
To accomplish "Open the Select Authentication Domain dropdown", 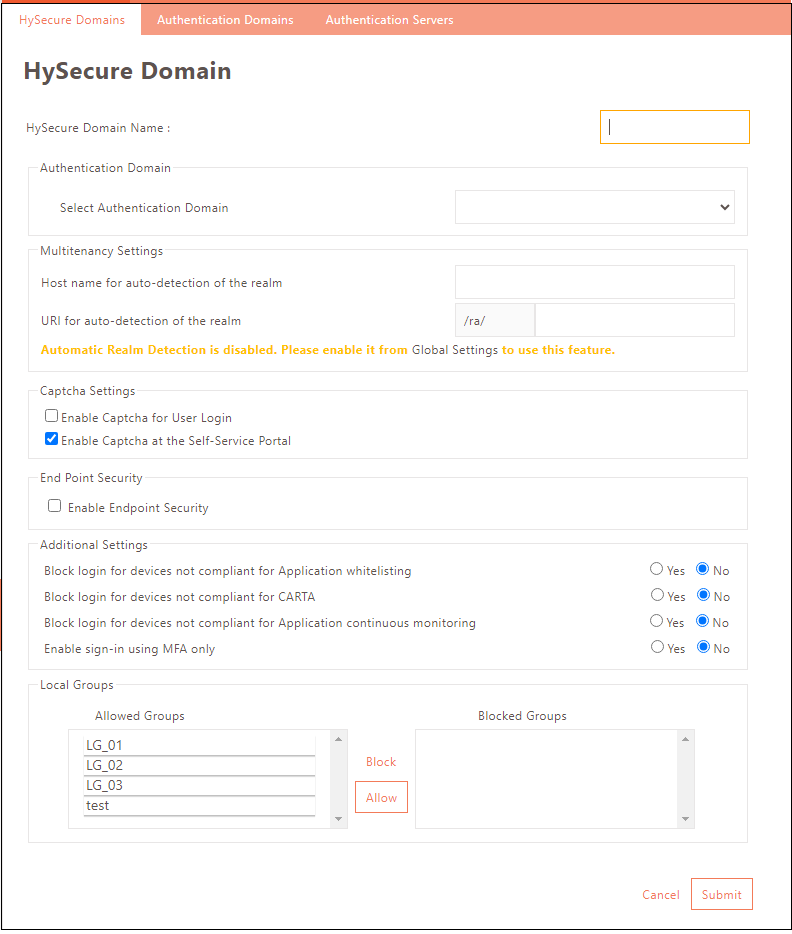I will [594, 207].
